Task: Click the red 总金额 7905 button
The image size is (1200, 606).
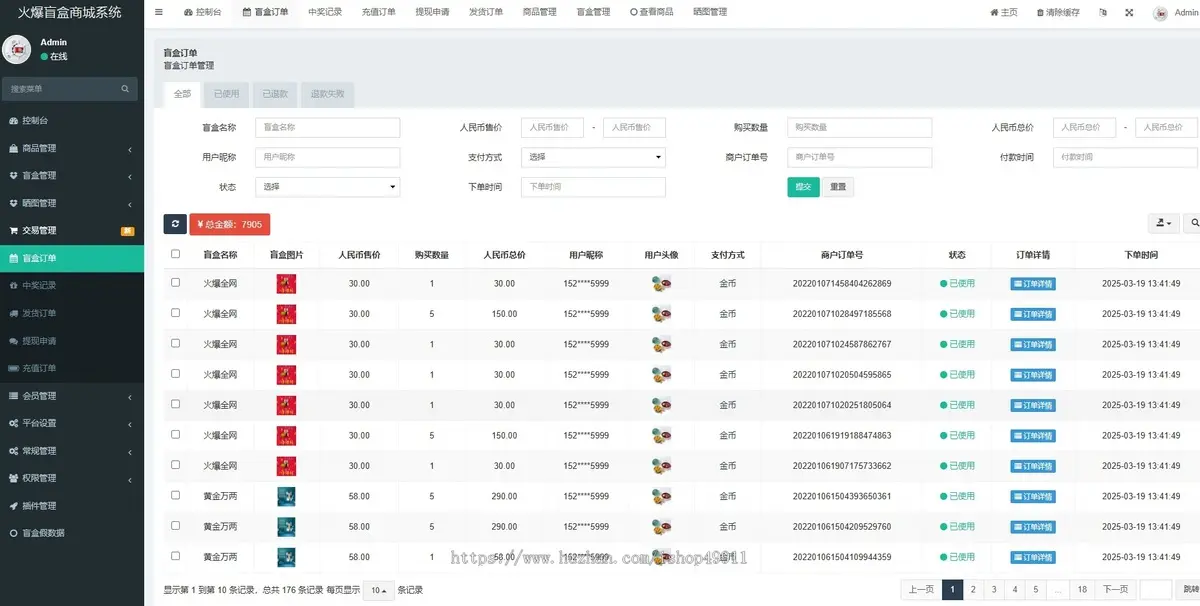Action: 230,224
